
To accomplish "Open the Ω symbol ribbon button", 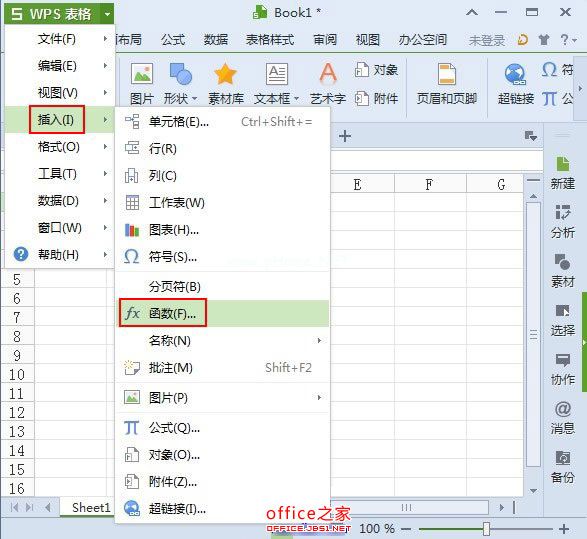I will [x=557, y=70].
